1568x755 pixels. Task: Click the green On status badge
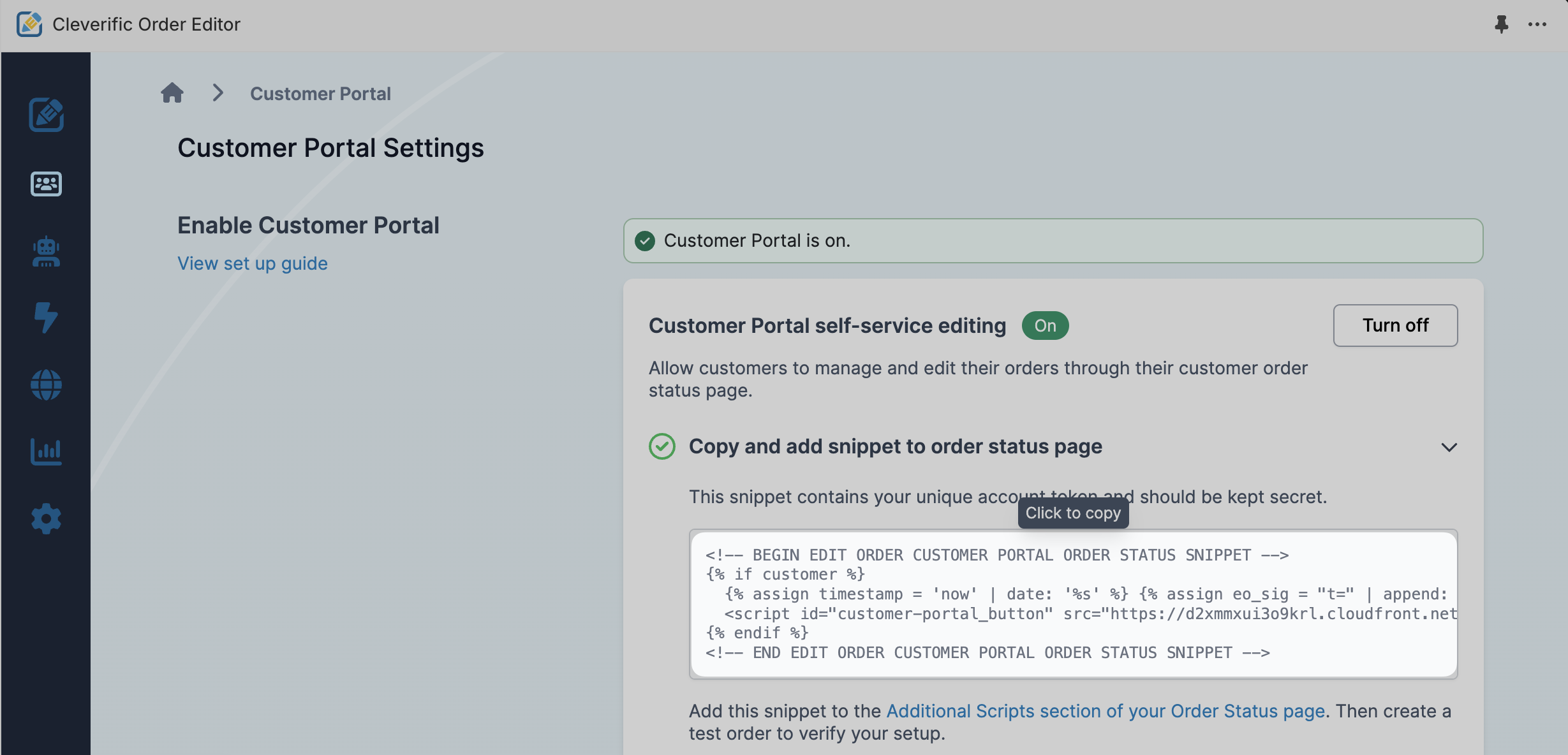tap(1045, 326)
